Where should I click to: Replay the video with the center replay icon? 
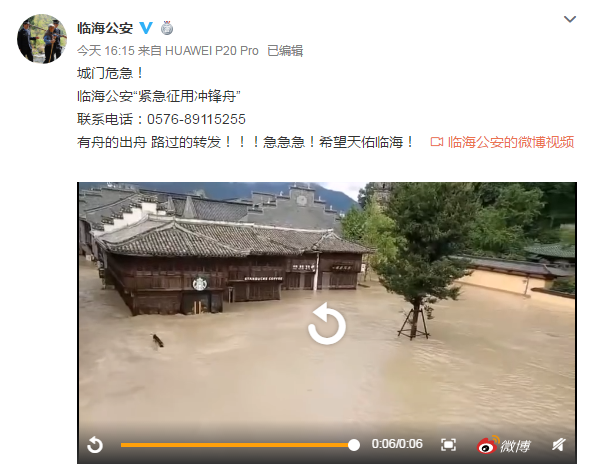tap(327, 323)
